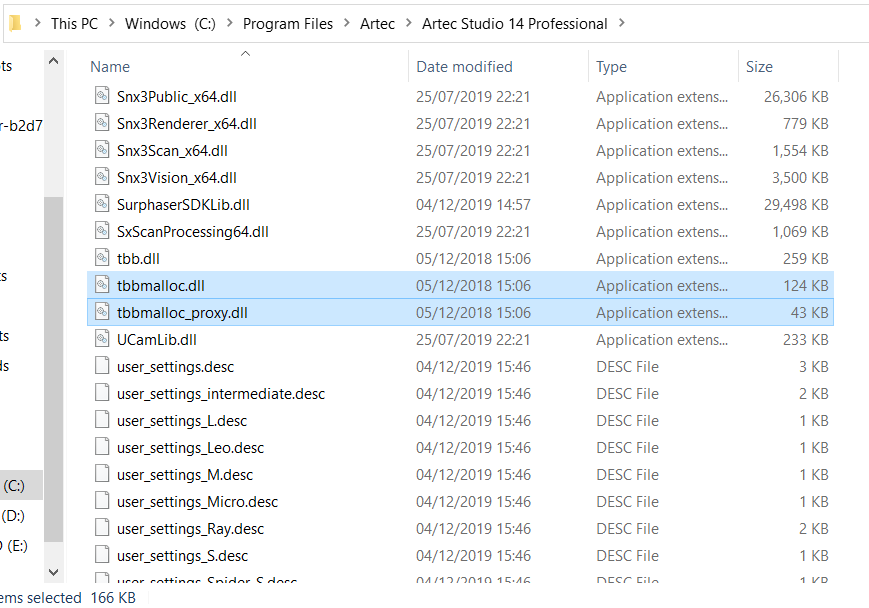869x608 pixels.
Task: Click navigation pane scroll down arrow
Action: (x=54, y=572)
